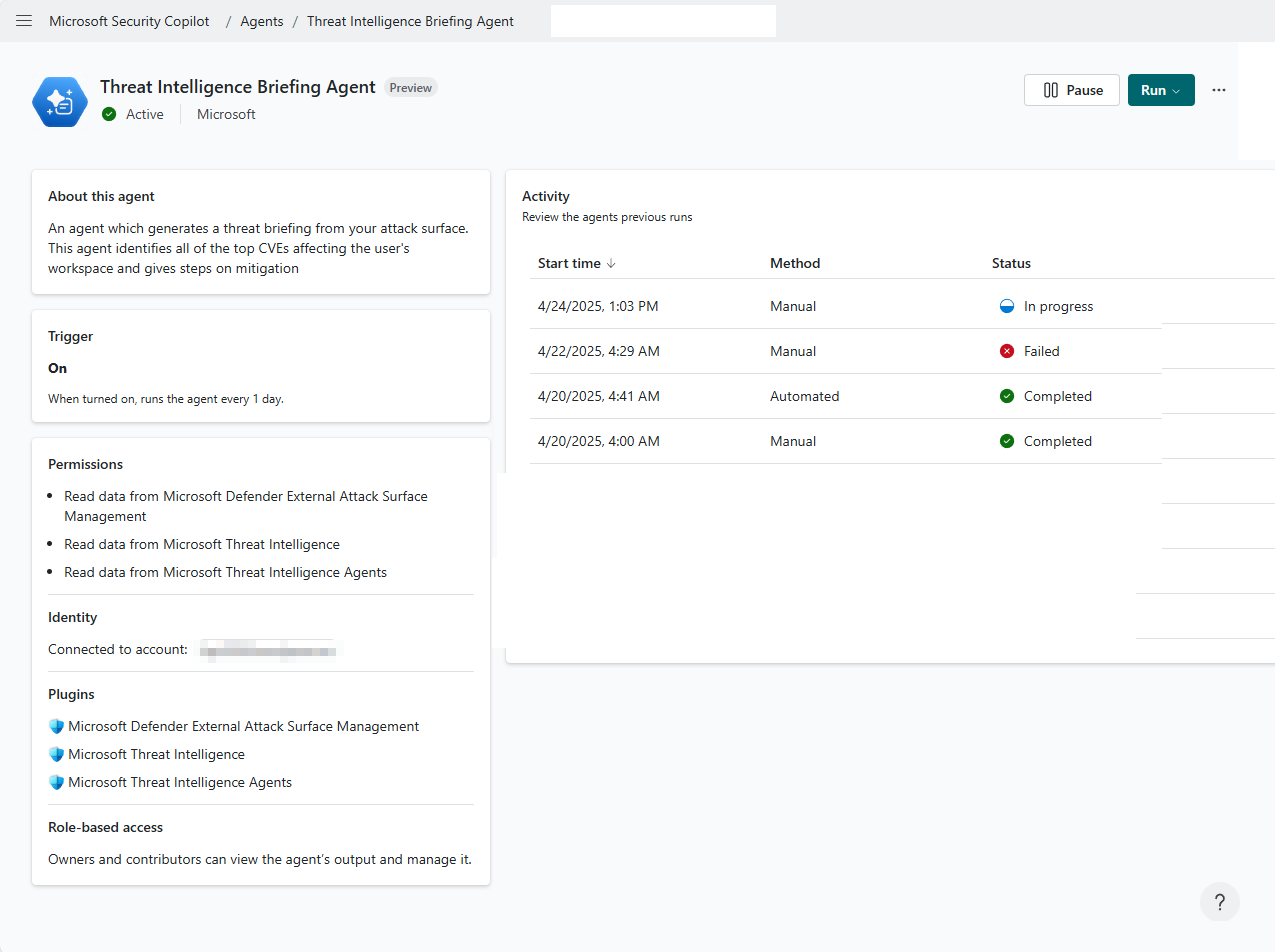Navigate to the Agents breadcrumb
Viewport: 1275px width, 952px height.
(262, 21)
